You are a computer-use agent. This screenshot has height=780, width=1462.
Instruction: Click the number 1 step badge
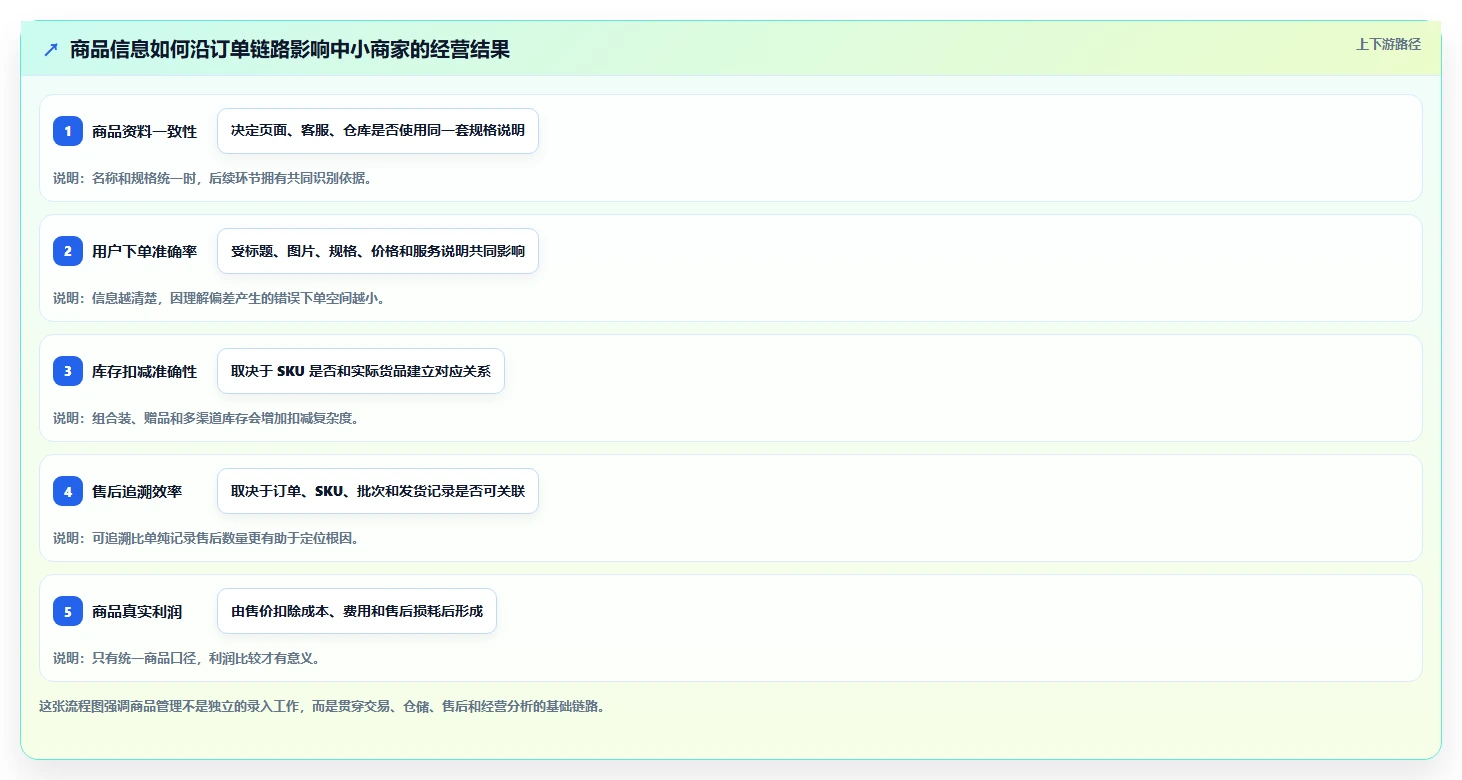tap(68, 131)
